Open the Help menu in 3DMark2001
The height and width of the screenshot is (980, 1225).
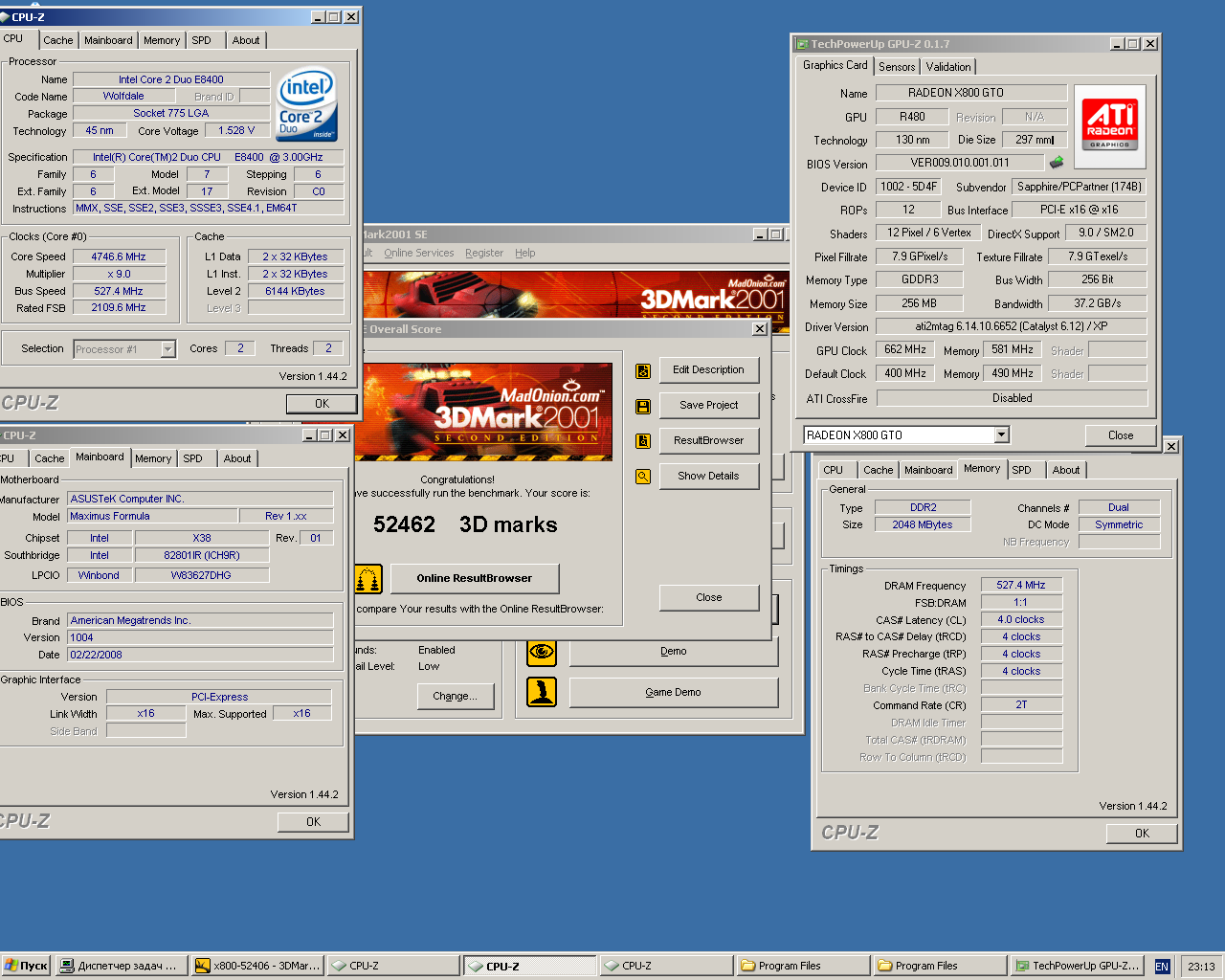pos(525,253)
